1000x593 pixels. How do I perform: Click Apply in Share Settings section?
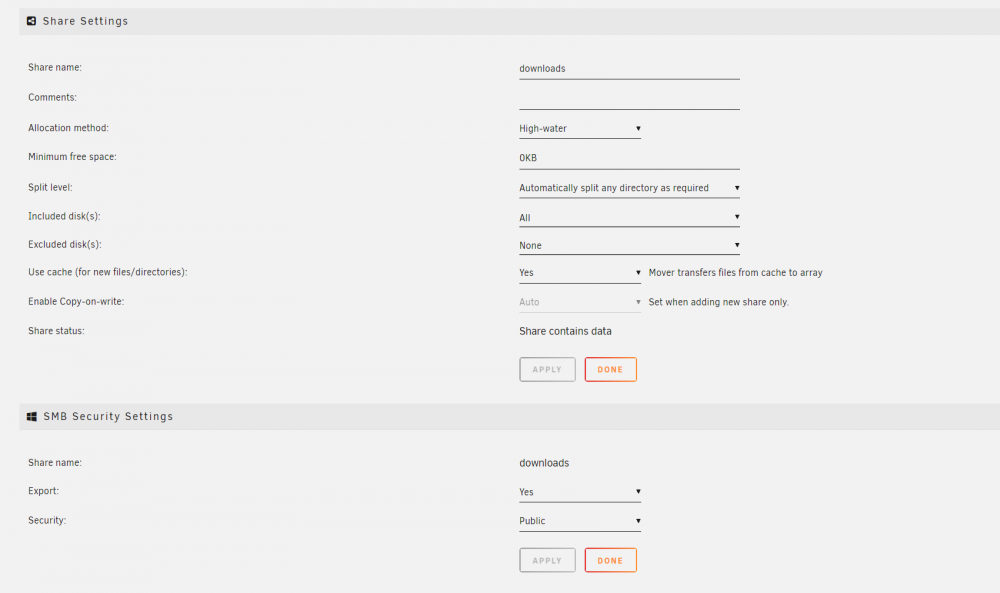pyautogui.click(x=547, y=369)
